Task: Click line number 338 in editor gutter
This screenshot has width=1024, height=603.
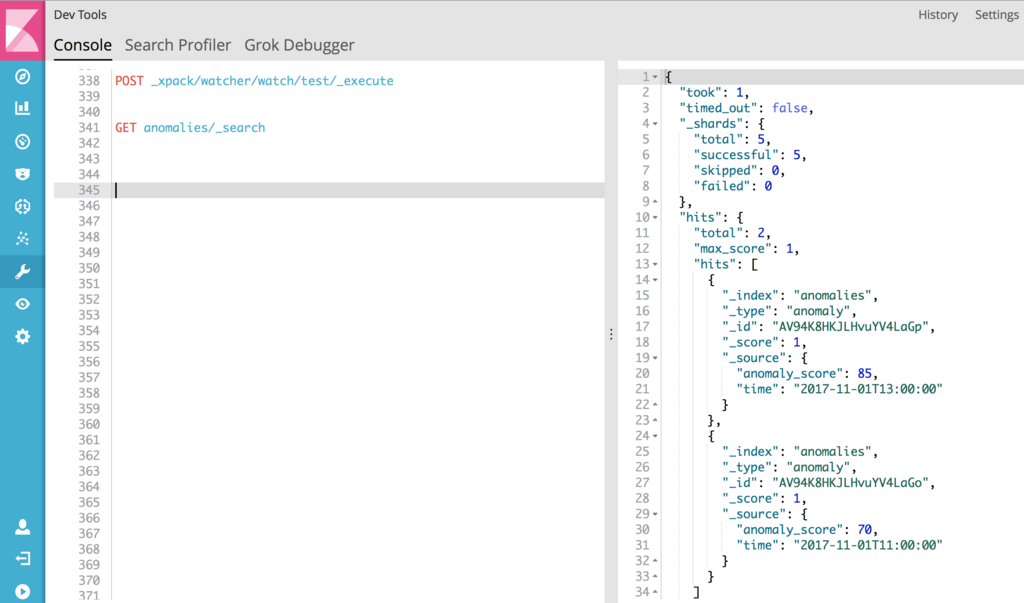Action: tap(89, 81)
